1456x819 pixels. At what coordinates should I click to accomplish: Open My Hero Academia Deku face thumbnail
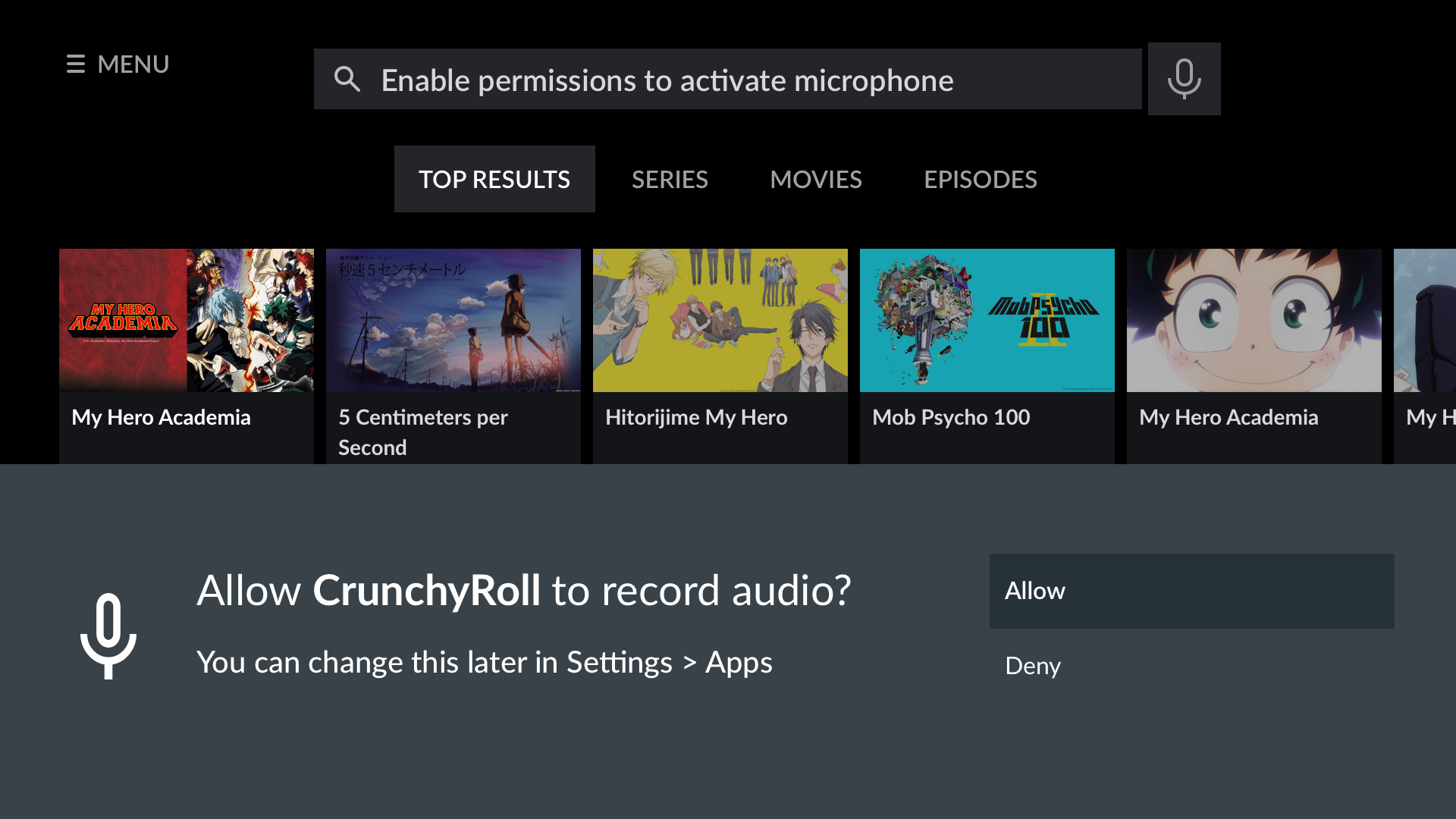coord(1254,320)
